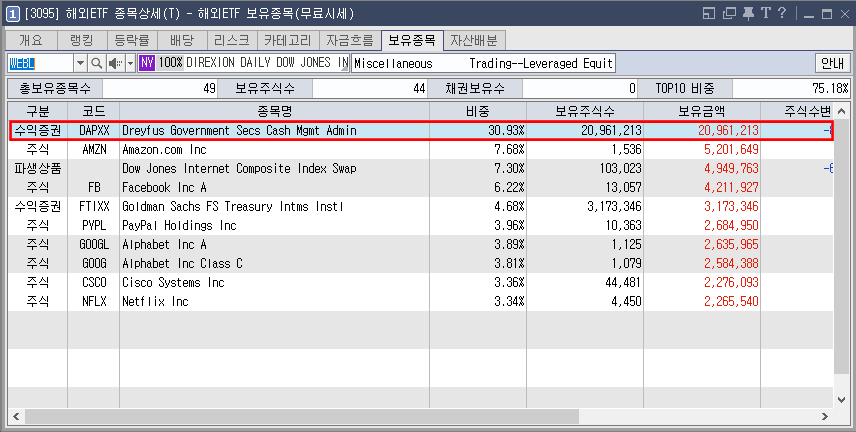Switch to the 개요 tab

(31, 40)
